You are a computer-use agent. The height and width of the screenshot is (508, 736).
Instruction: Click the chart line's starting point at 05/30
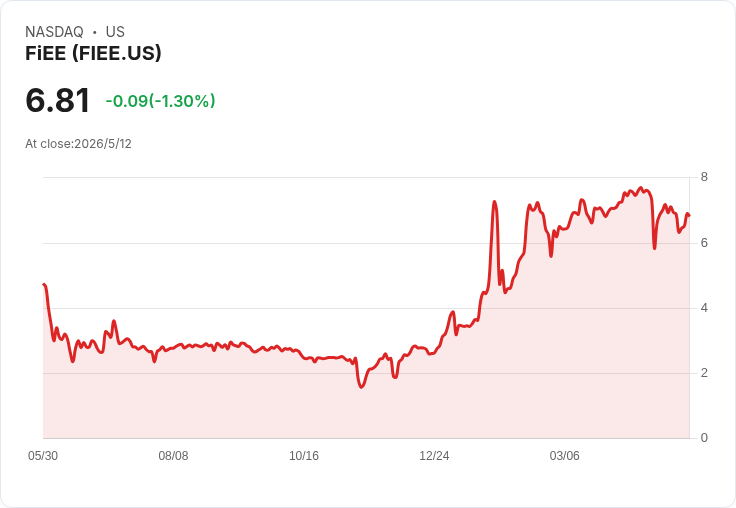coord(44,284)
